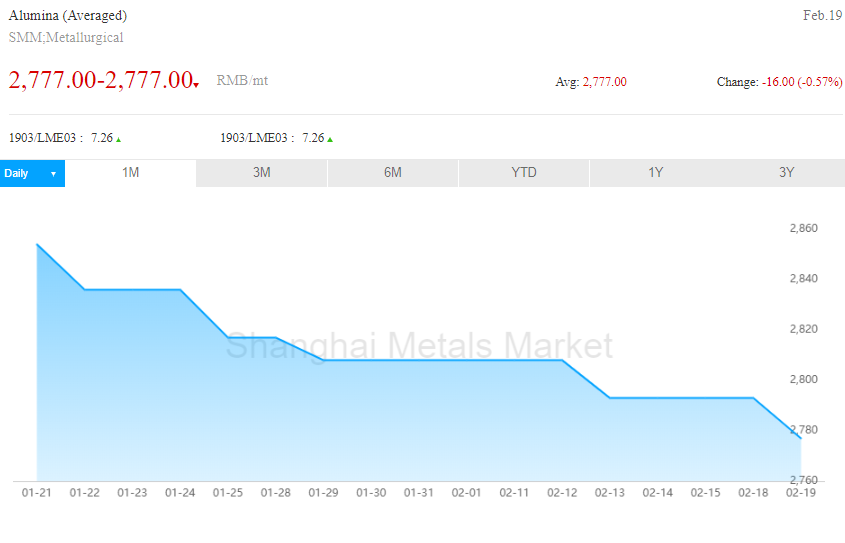Viewport: 845px width, 543px height.
Task: Click the 01-21 date on x-axis
Action: point(37,493)
